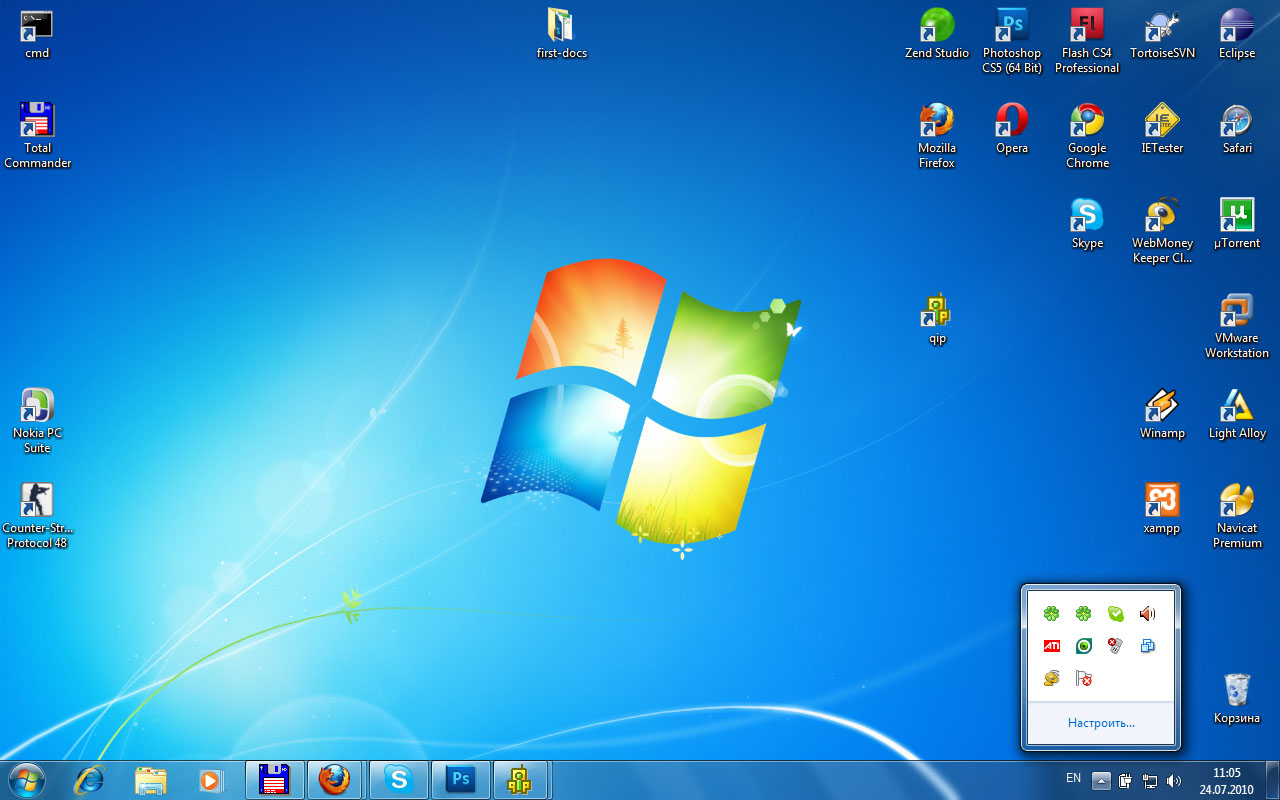This screenshot has height=800, width=1280.
Task: Click the Настроить... link in tray popup
Action: (x=1101, y=722)
